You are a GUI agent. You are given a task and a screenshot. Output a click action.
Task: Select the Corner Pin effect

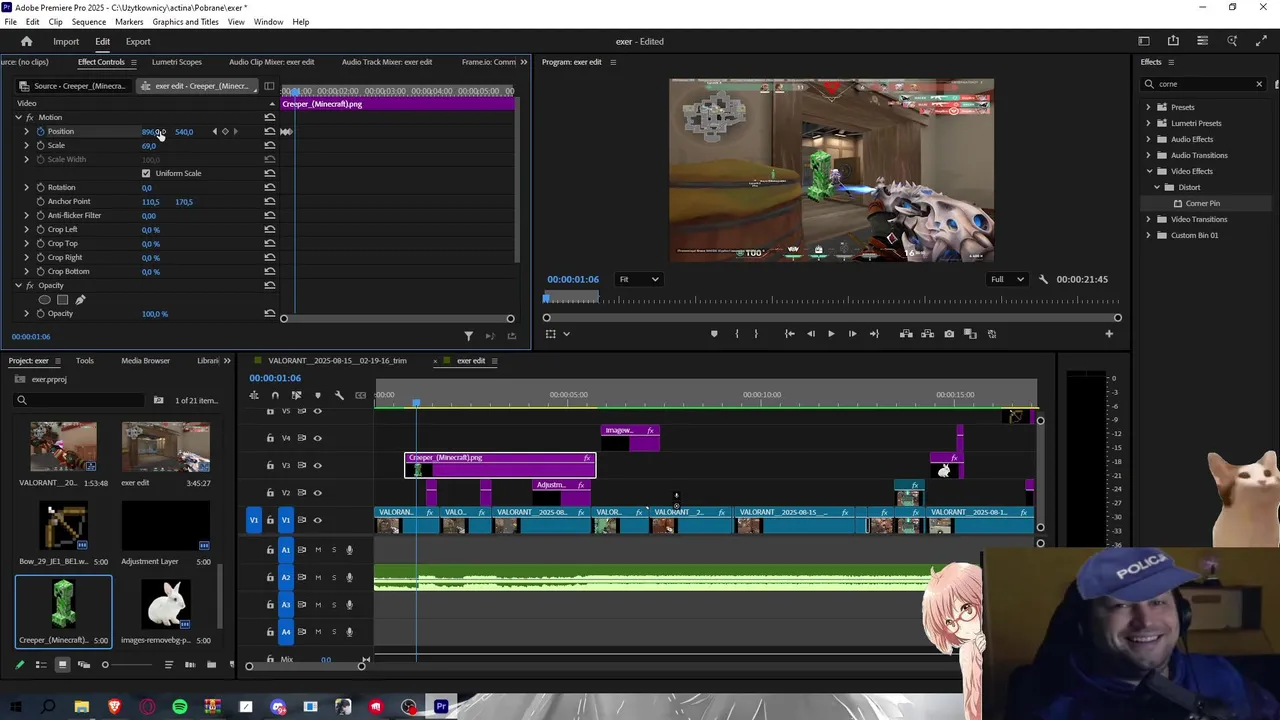pos(1202,203)
